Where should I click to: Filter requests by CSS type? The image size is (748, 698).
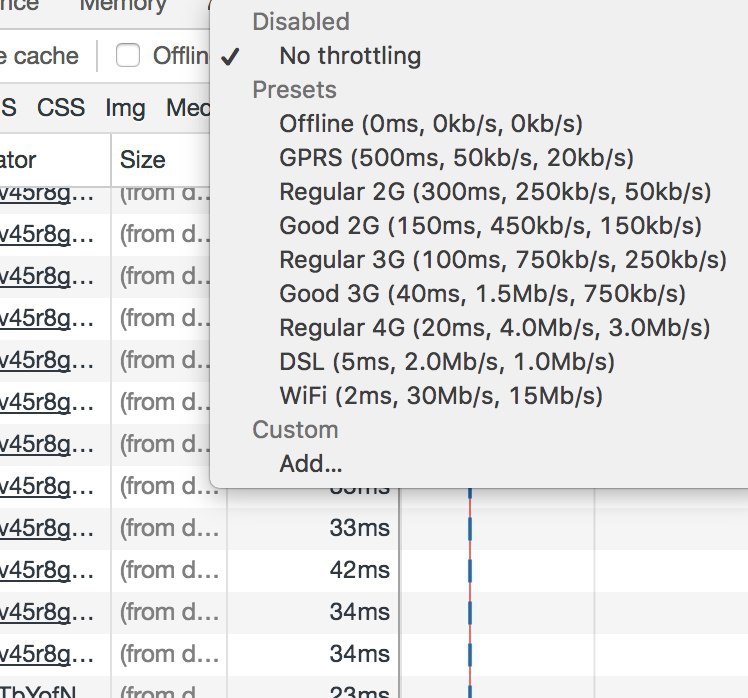click(x=61, y=108)
